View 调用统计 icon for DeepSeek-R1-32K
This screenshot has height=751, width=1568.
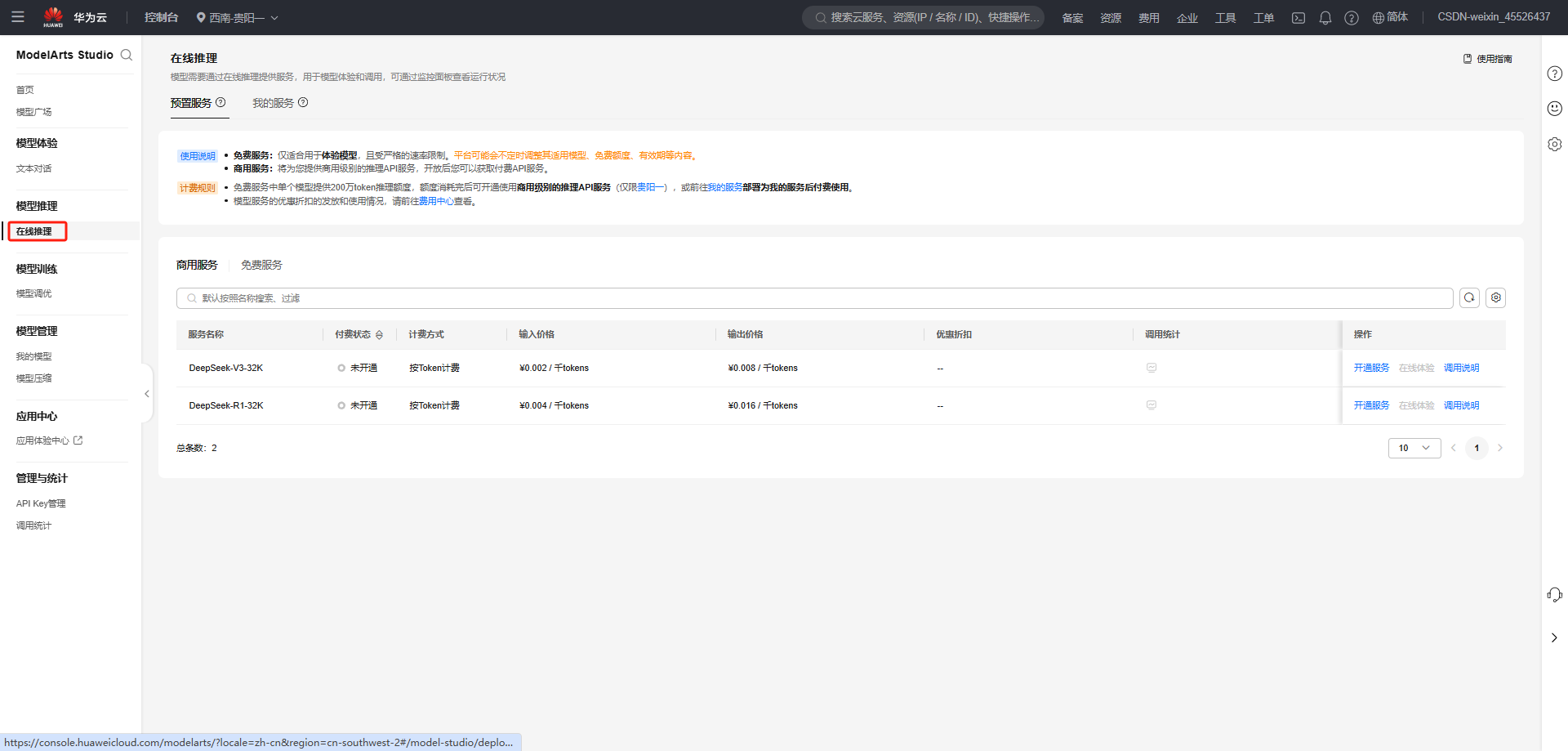[1151, 405]
